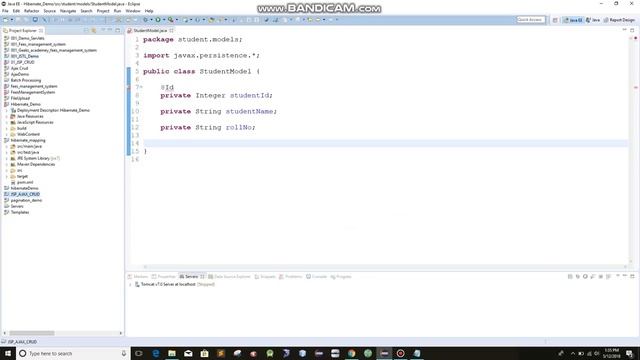This screenshot has height=360, width=640.
Task: Open the Mail app from the taskbar
Action: (188, 353)
